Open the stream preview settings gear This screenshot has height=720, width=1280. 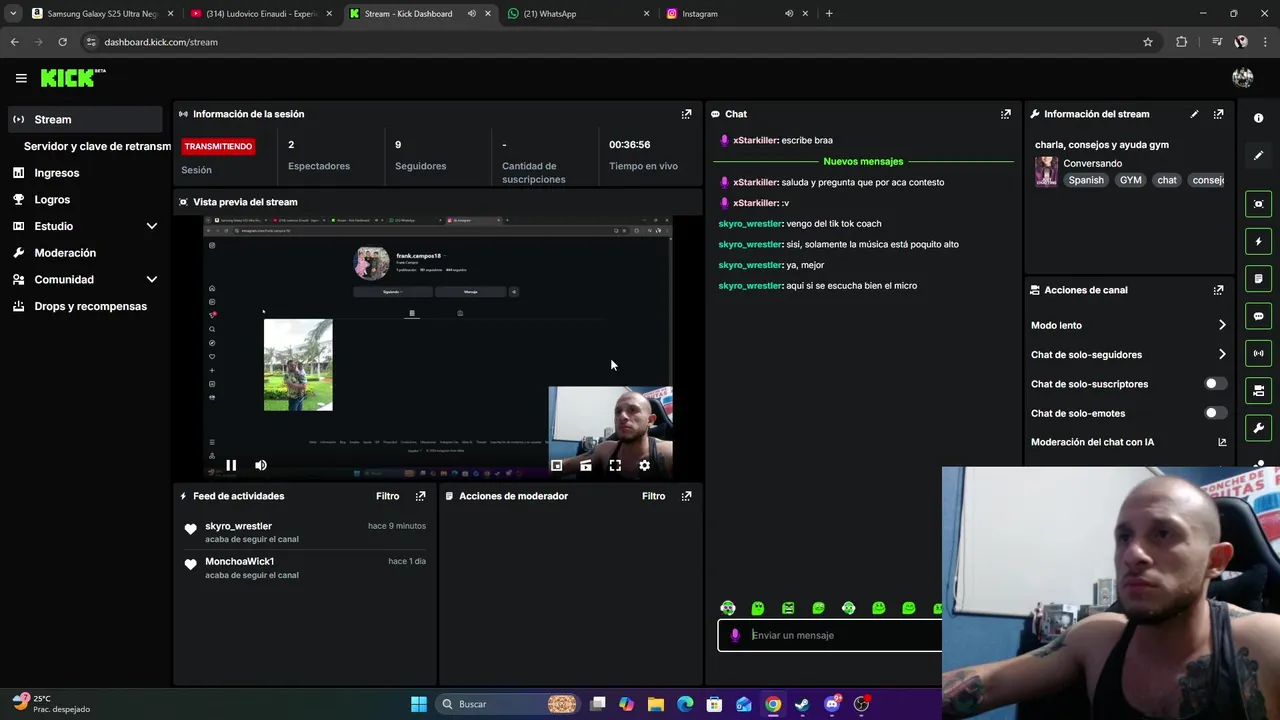click(644, 465)
